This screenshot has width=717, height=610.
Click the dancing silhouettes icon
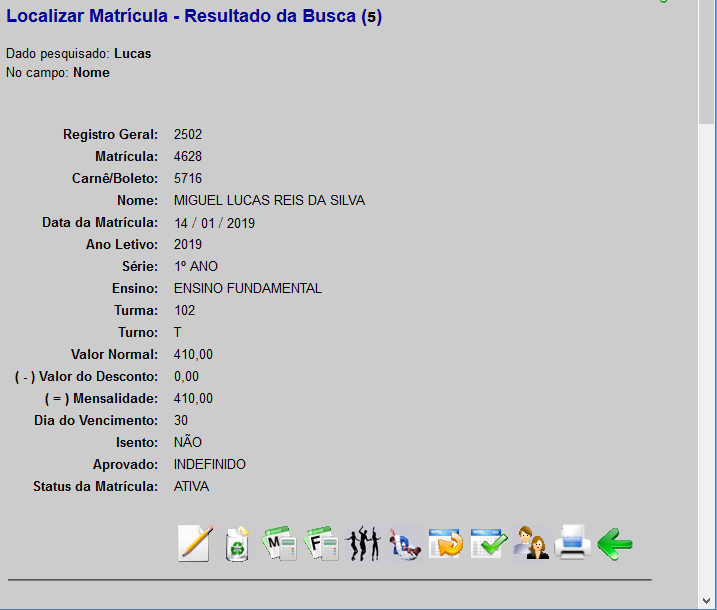coord(362,543)
